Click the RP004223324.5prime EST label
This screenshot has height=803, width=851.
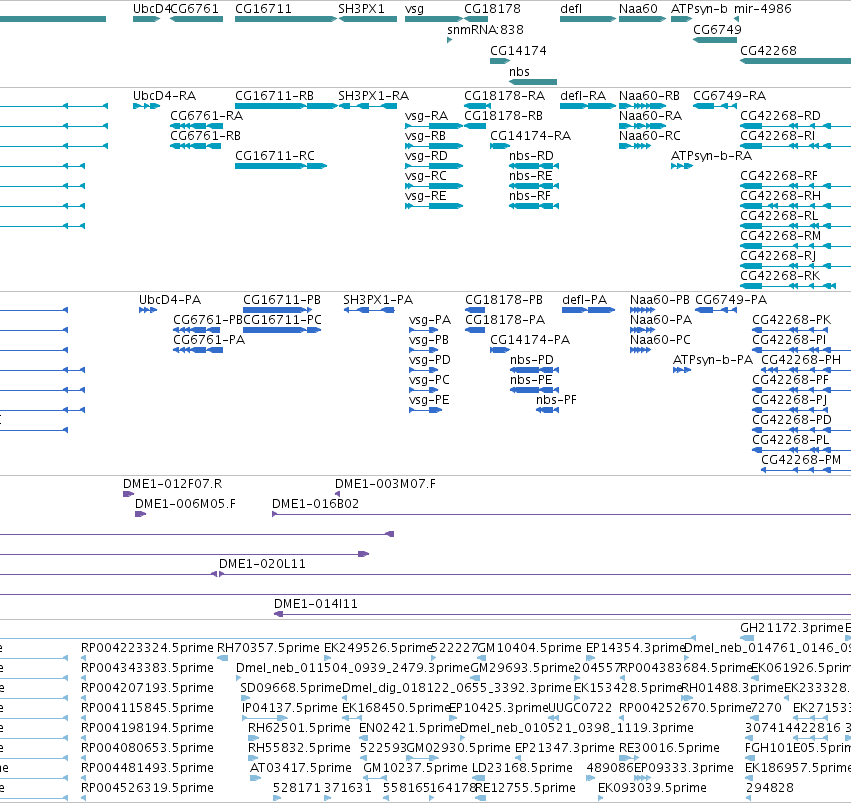tap(147, 648)
